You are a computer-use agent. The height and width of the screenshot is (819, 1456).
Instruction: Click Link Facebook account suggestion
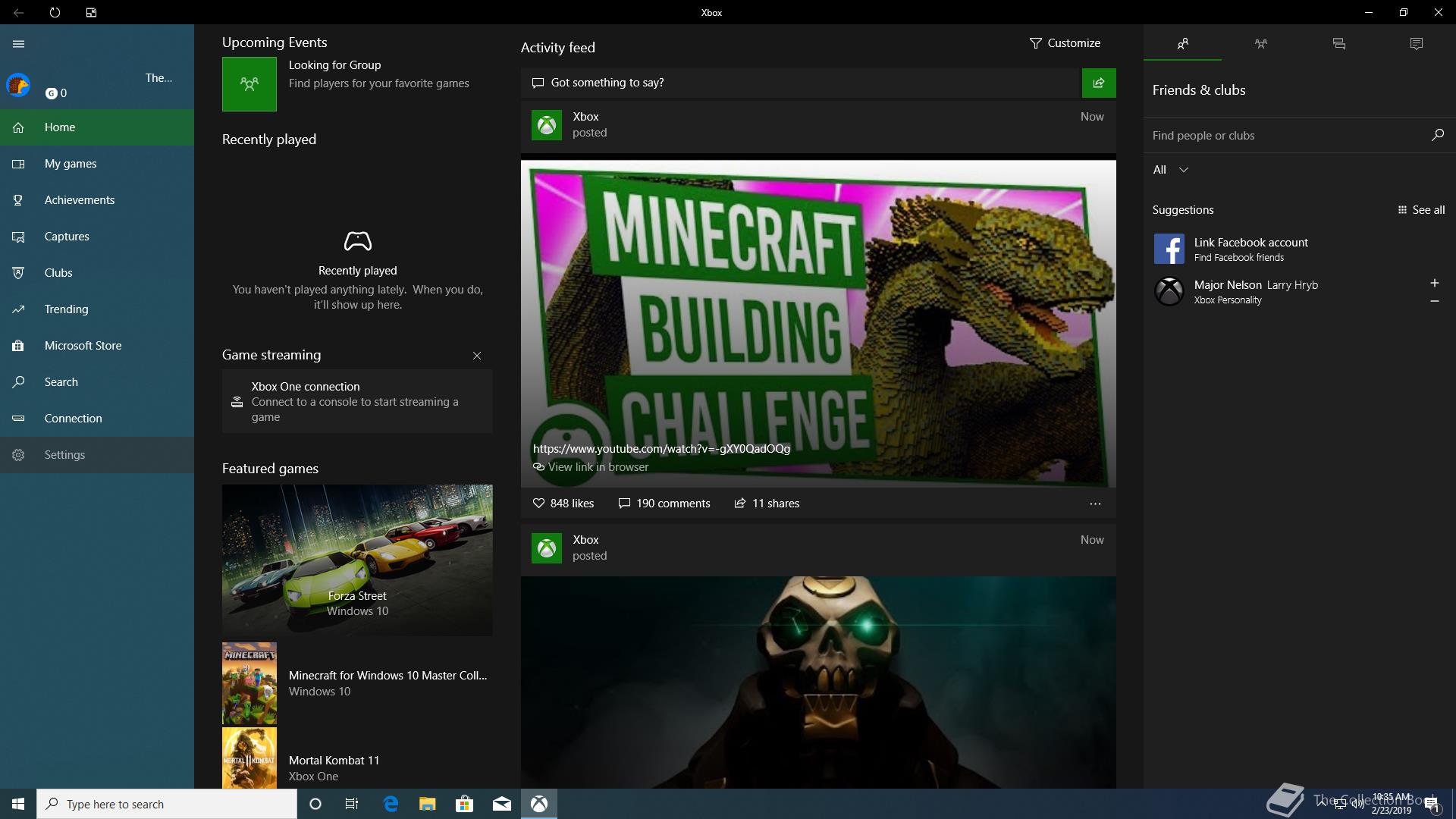[1299, 249]
